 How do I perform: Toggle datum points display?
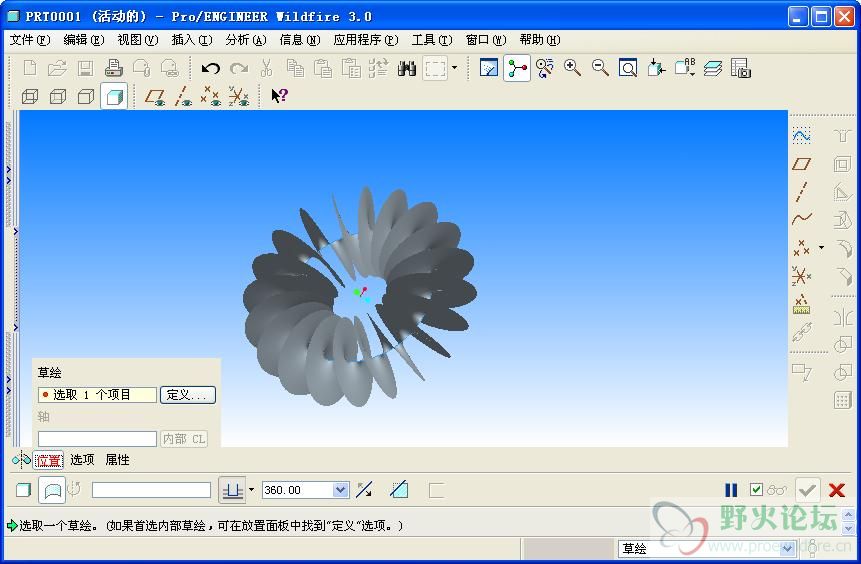[210, 97]
